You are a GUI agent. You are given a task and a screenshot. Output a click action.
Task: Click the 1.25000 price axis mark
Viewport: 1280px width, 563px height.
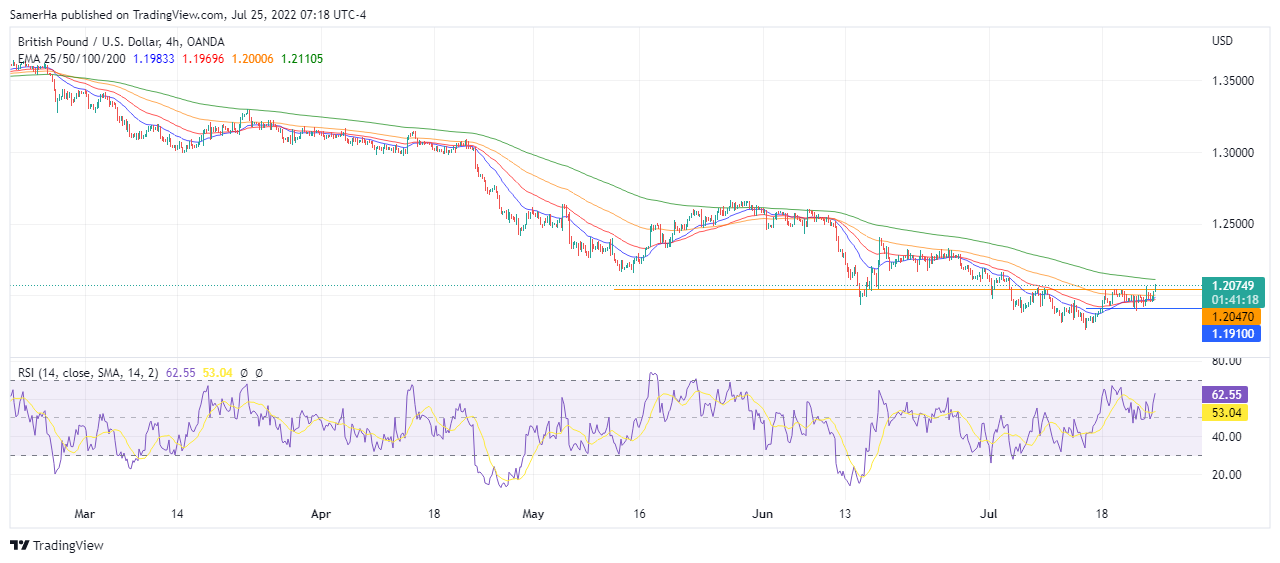[1232, 224]
